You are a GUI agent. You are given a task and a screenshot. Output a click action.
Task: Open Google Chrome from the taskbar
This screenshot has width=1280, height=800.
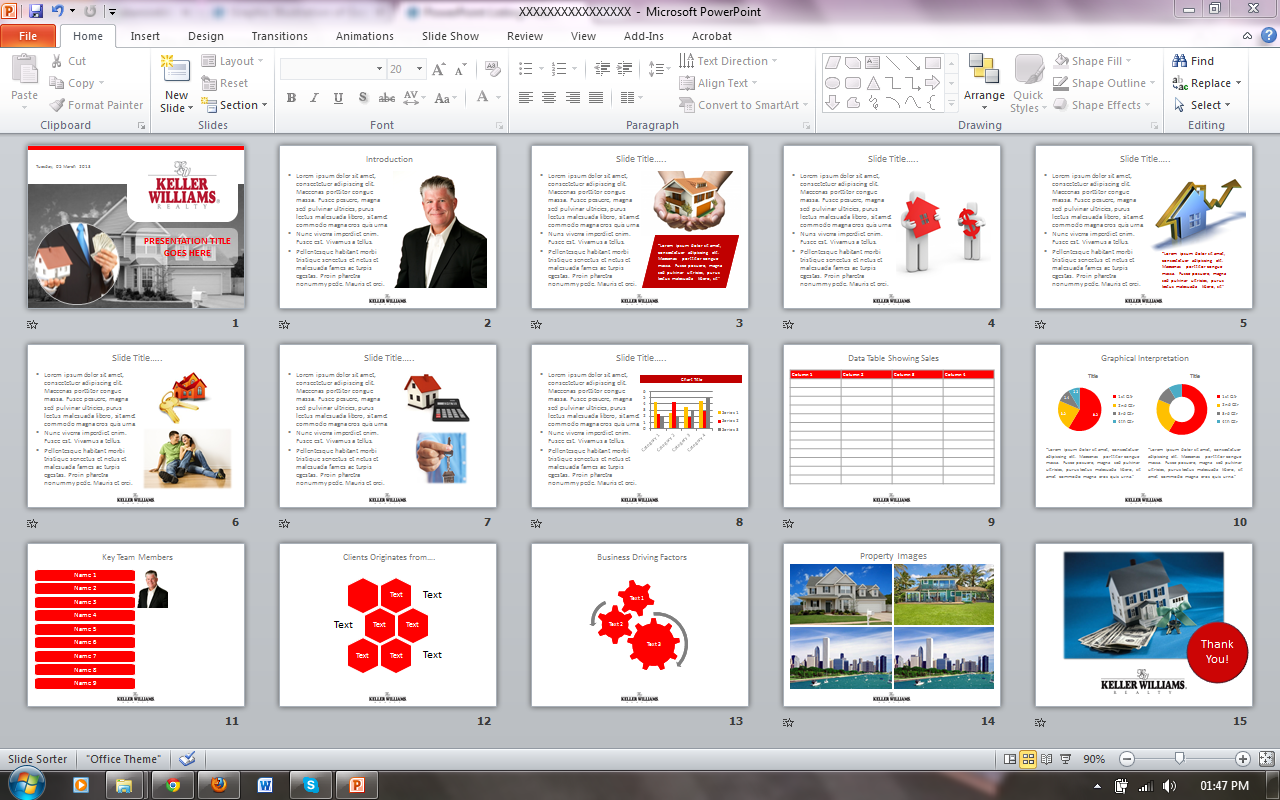coord(173,785)
